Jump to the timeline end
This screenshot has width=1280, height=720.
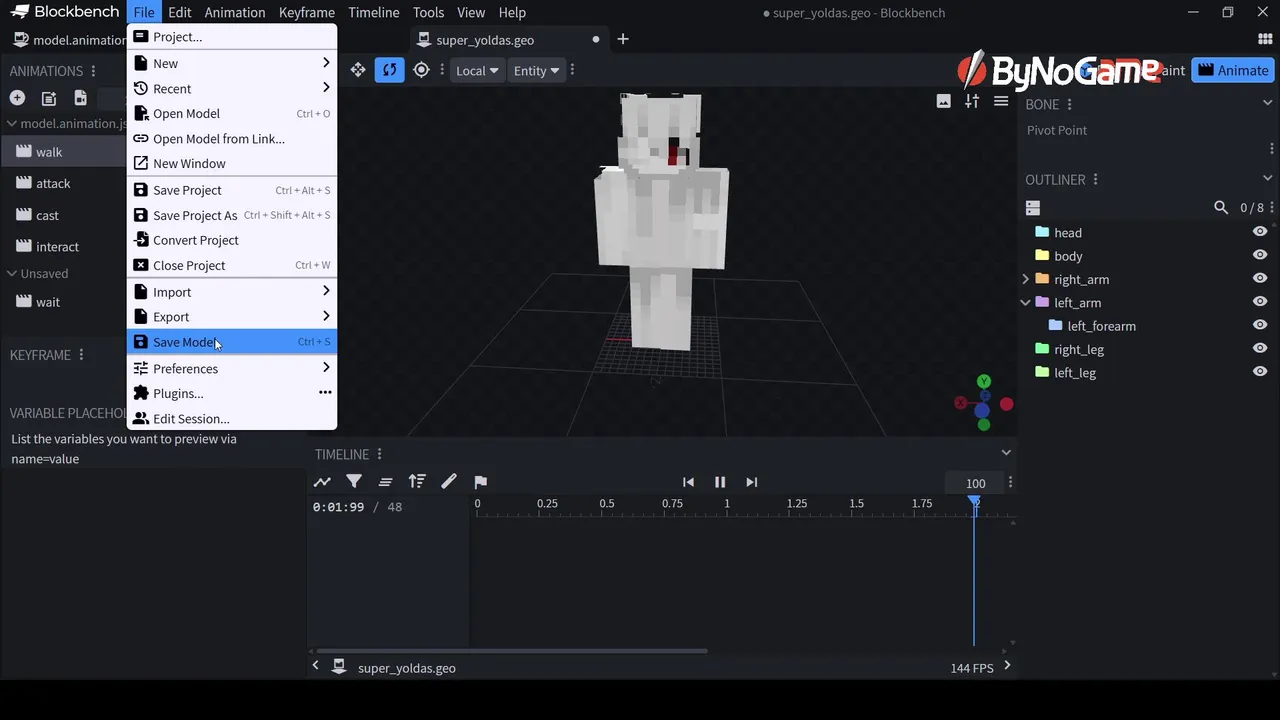coord(752,482)
